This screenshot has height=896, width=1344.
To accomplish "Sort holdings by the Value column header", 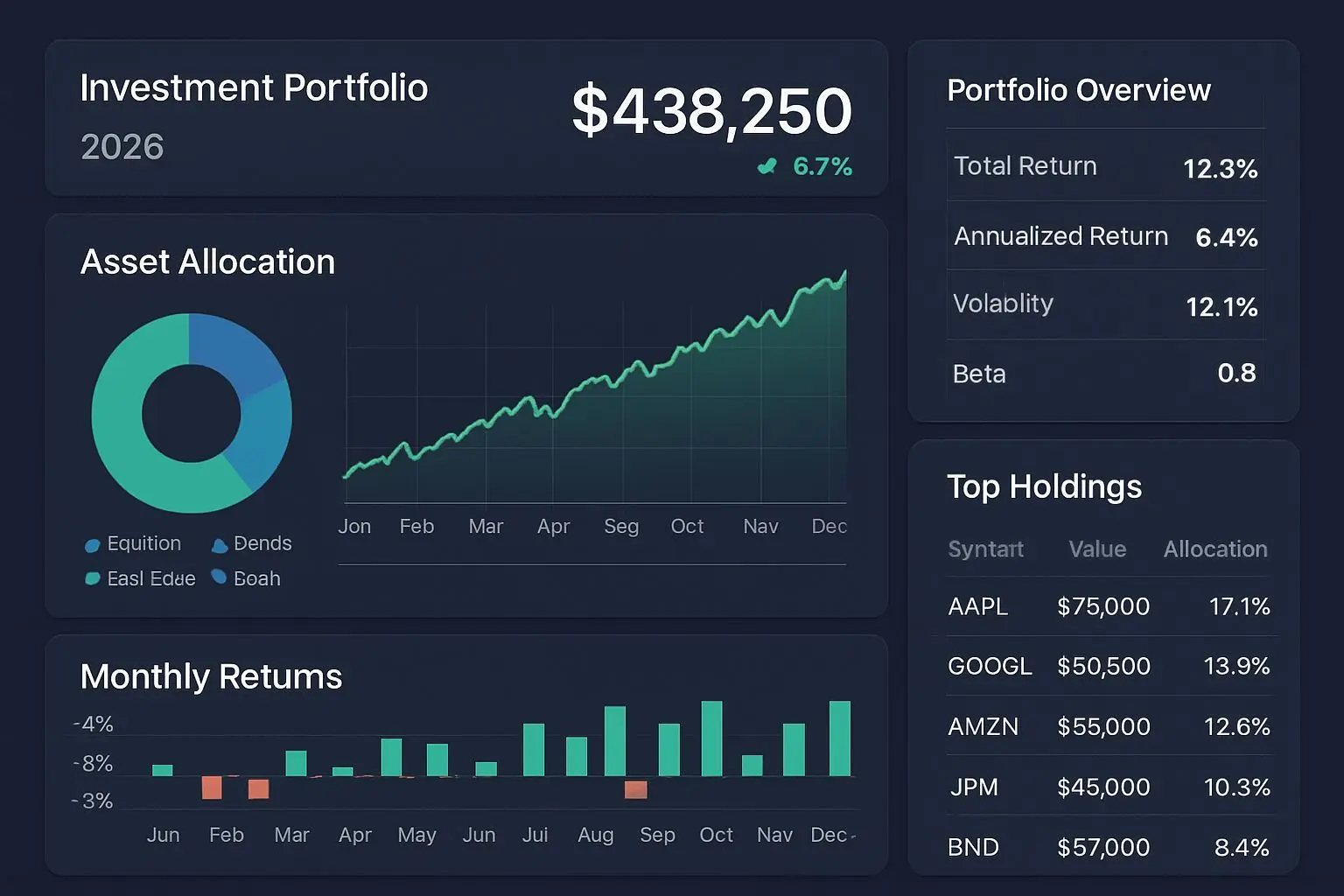I will pos(1097,549).
